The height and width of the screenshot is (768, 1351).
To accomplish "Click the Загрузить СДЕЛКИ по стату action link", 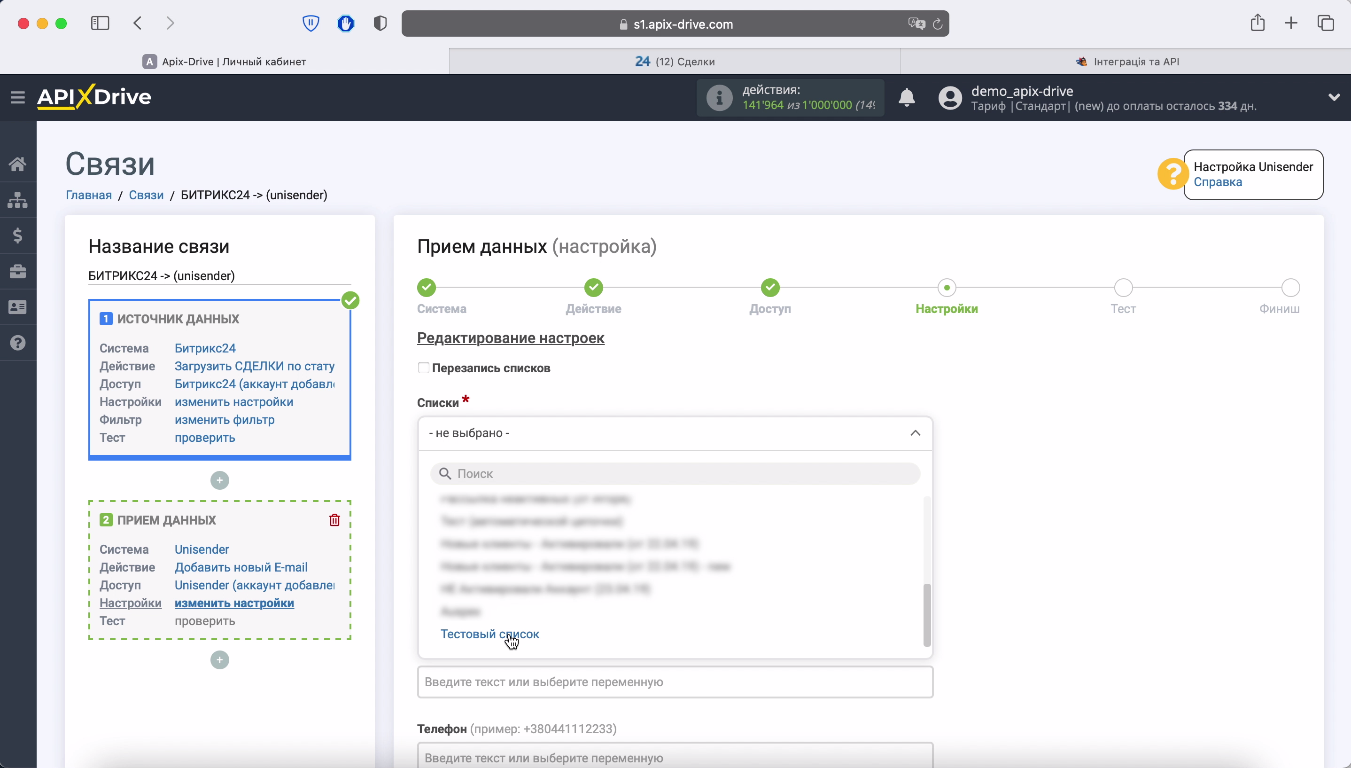I will [255, 366].
